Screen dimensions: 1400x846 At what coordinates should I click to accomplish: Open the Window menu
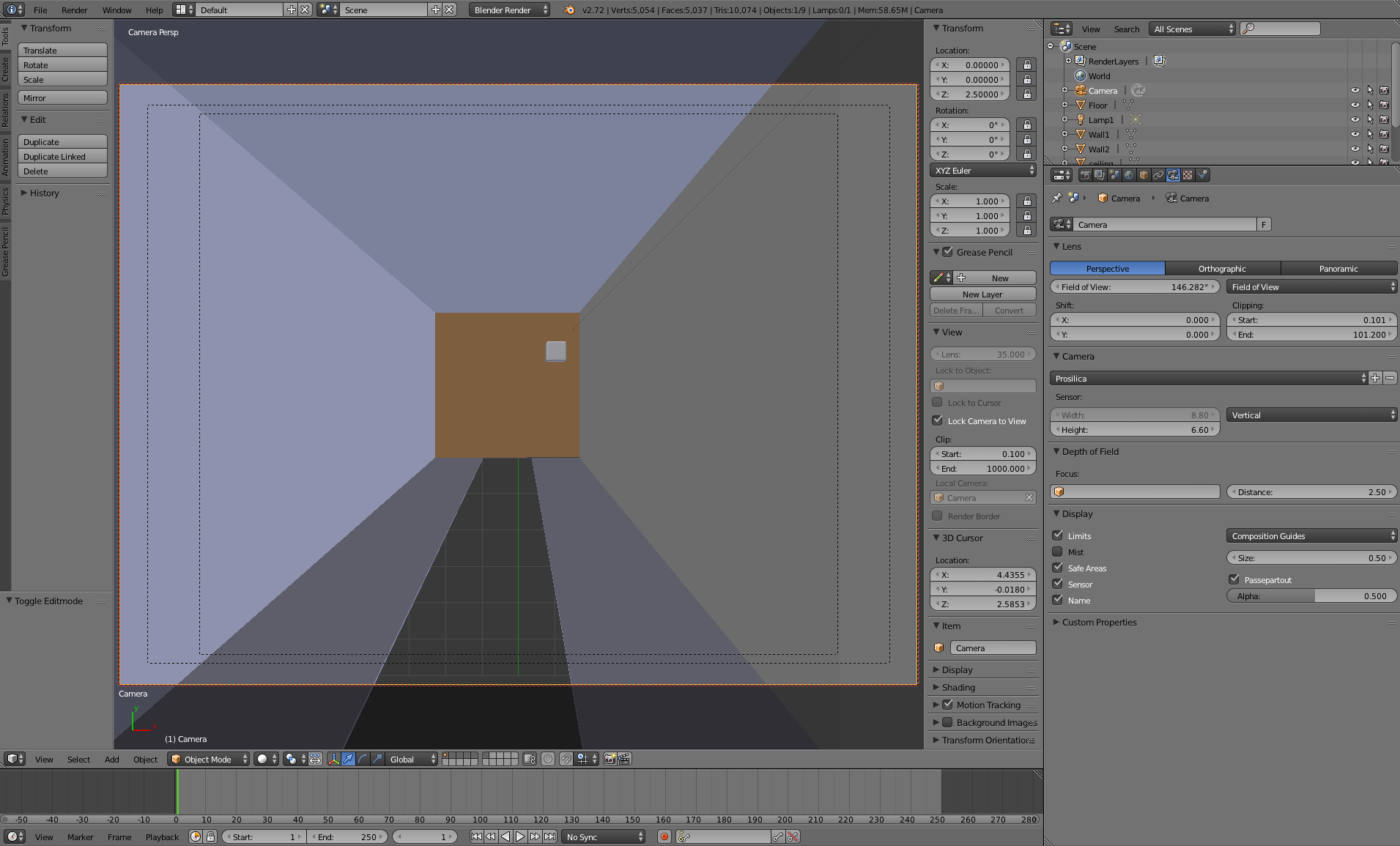[x=116, y=10]
